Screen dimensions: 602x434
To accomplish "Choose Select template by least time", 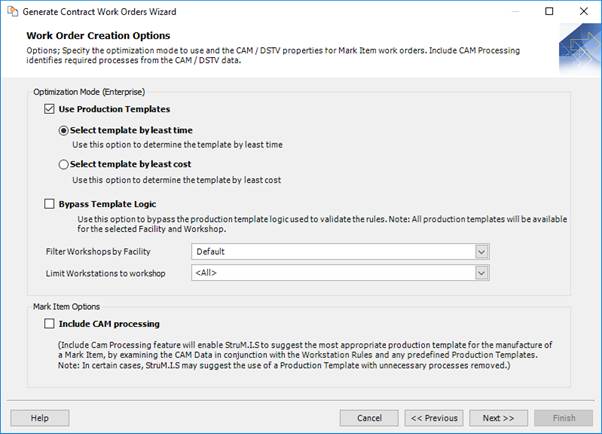I will click(x=64, y=130).
